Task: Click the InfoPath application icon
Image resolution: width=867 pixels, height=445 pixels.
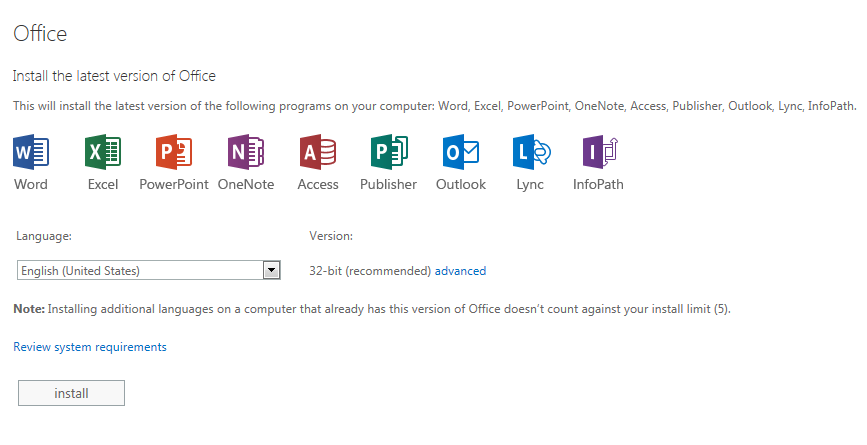Action: [x=600, y=152]
